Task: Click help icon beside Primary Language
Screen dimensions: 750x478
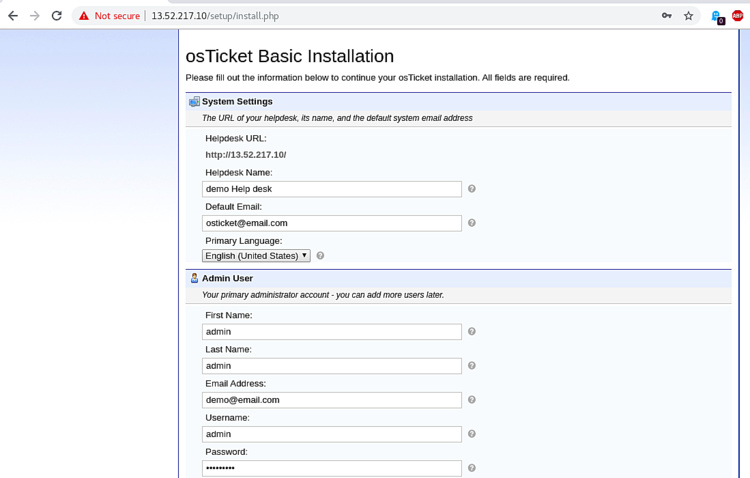Action: 320,256
